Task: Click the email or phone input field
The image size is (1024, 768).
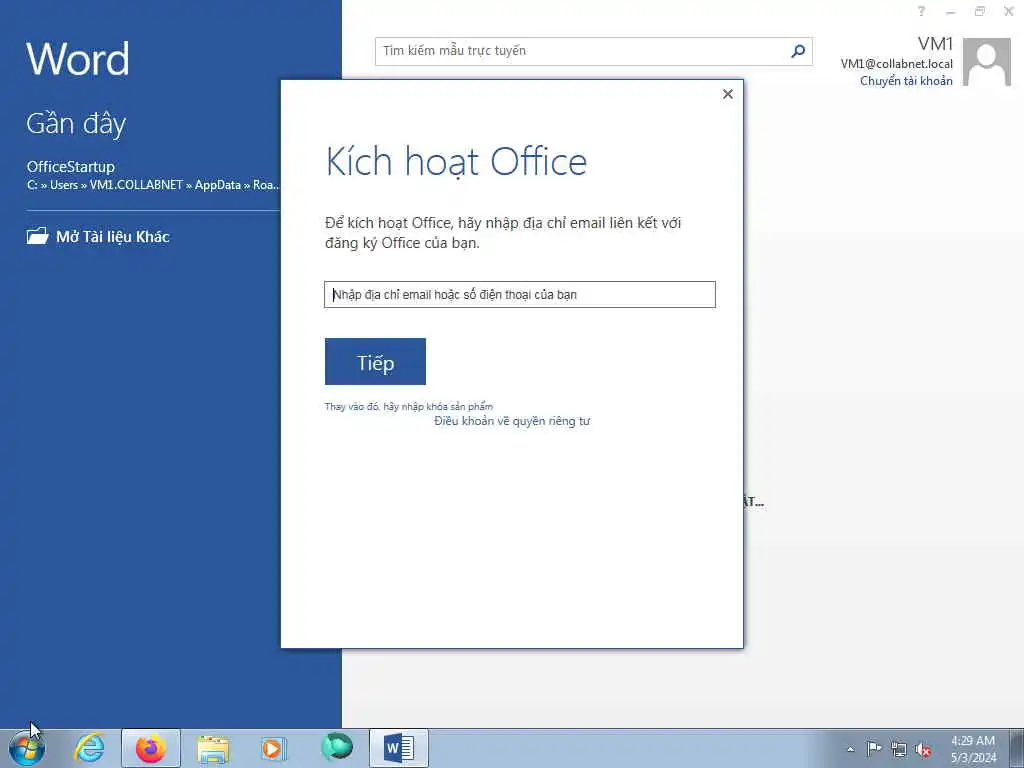Action: click(x=520, y=295)
